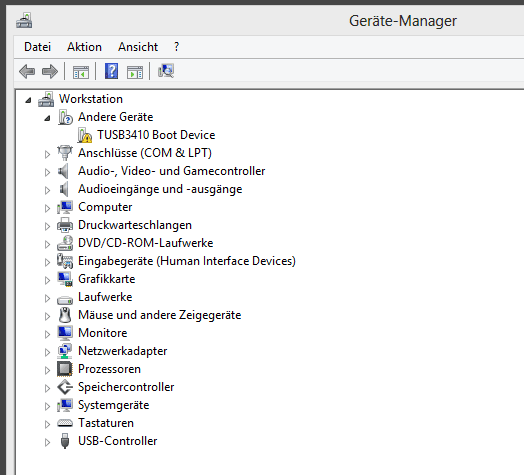Click the Computer category icon
Image resolution: width=524 pixels, height=475 pixels.
point(65,207)
